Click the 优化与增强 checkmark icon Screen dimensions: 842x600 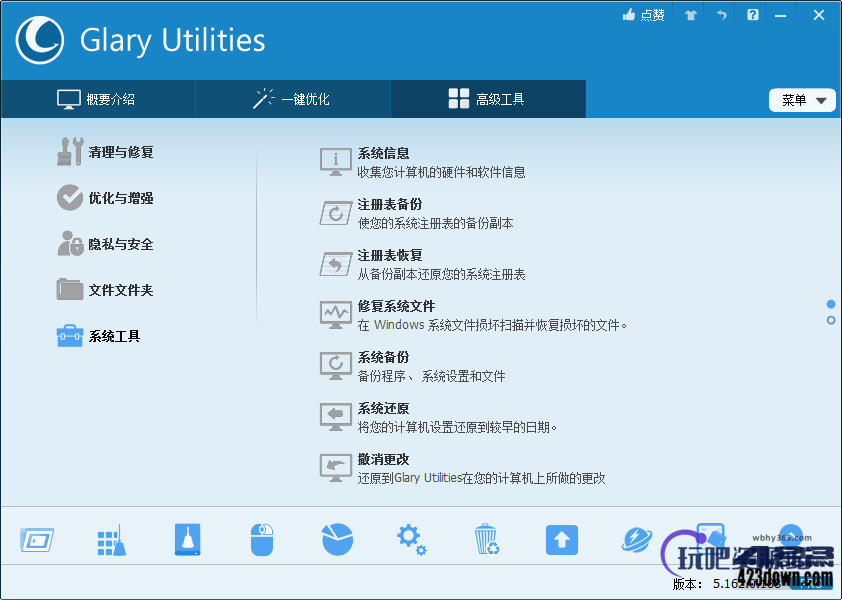pos(70,198)
